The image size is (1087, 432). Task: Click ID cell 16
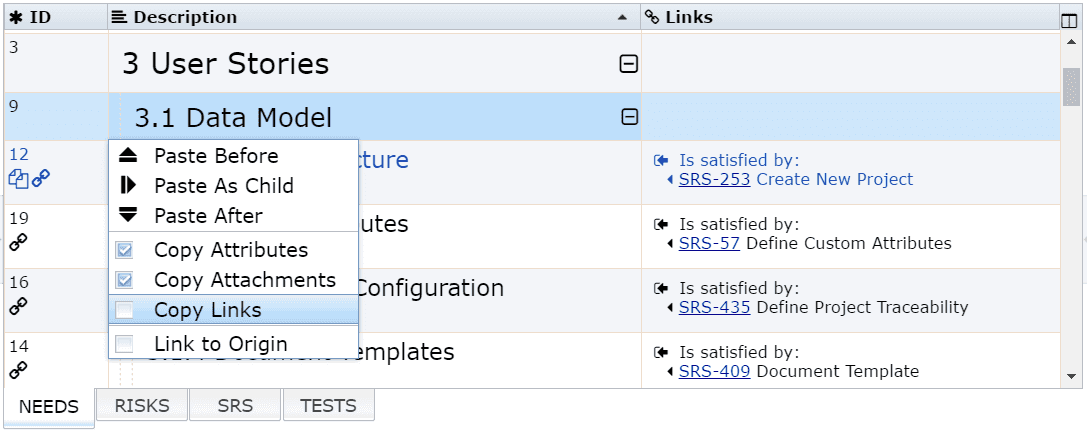point(56,300)
